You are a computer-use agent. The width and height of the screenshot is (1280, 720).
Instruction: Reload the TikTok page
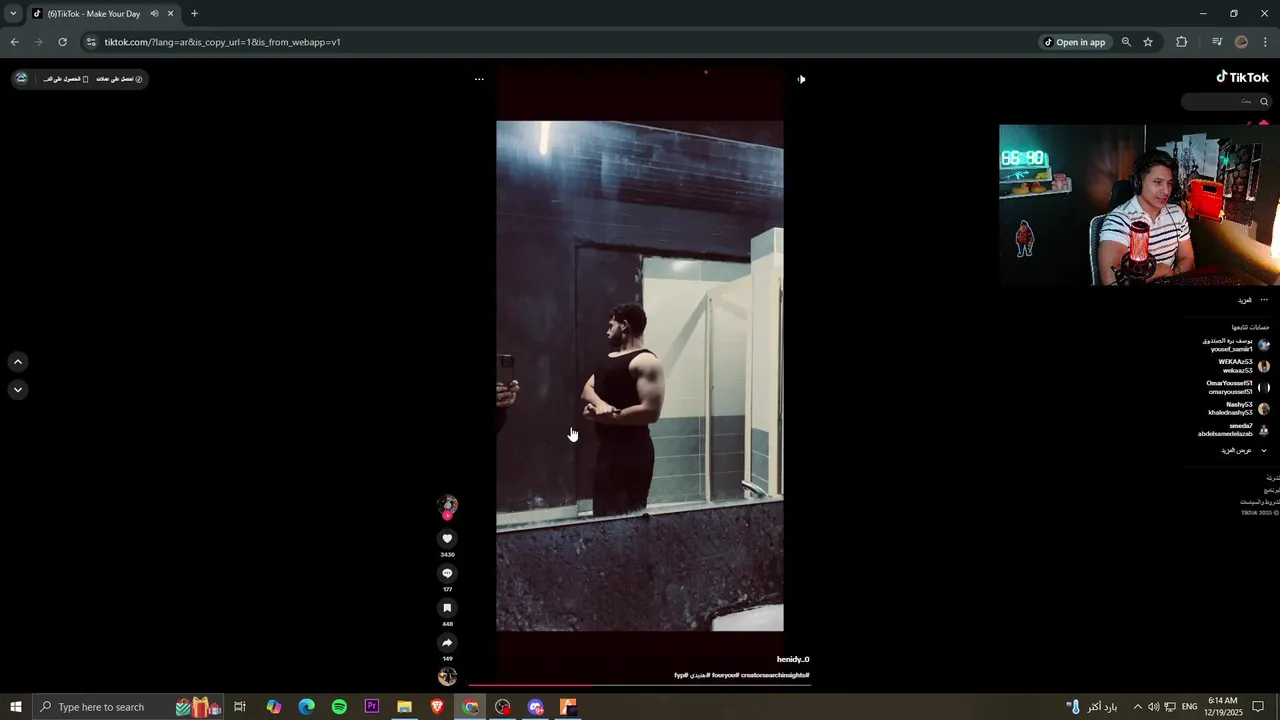pos(62,42)
